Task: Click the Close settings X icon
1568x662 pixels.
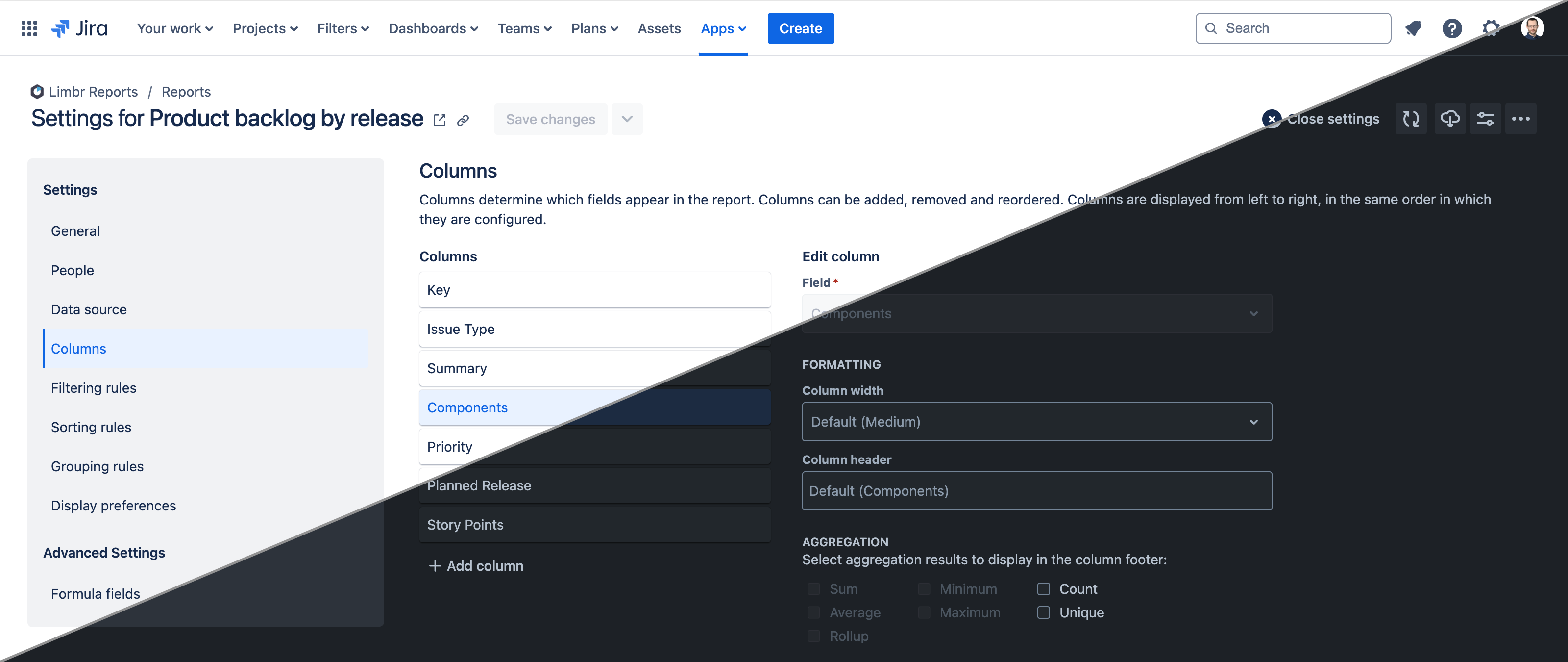Action: (x=1271, y=118)
